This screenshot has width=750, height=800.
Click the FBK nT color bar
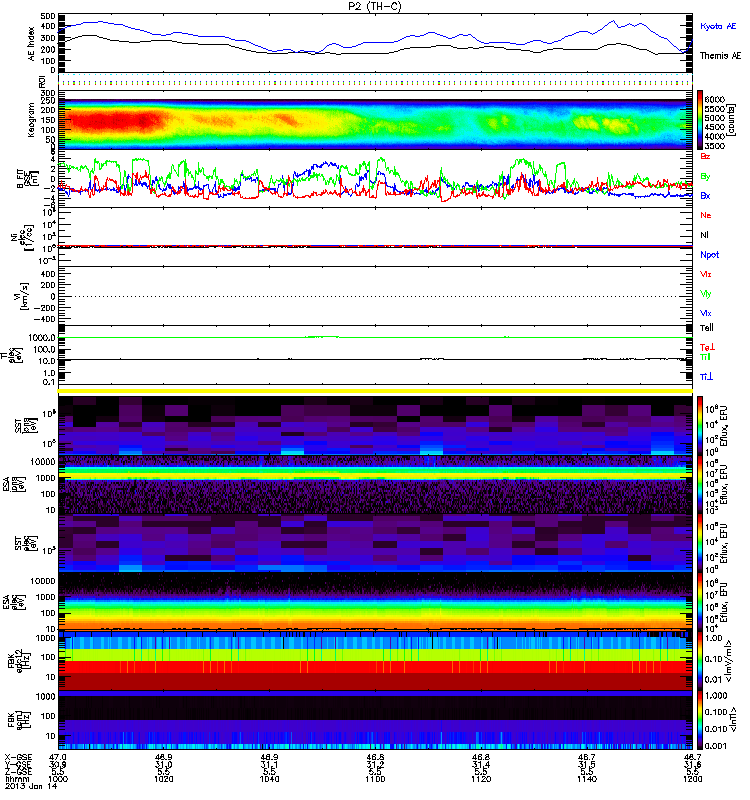point(700,720)
